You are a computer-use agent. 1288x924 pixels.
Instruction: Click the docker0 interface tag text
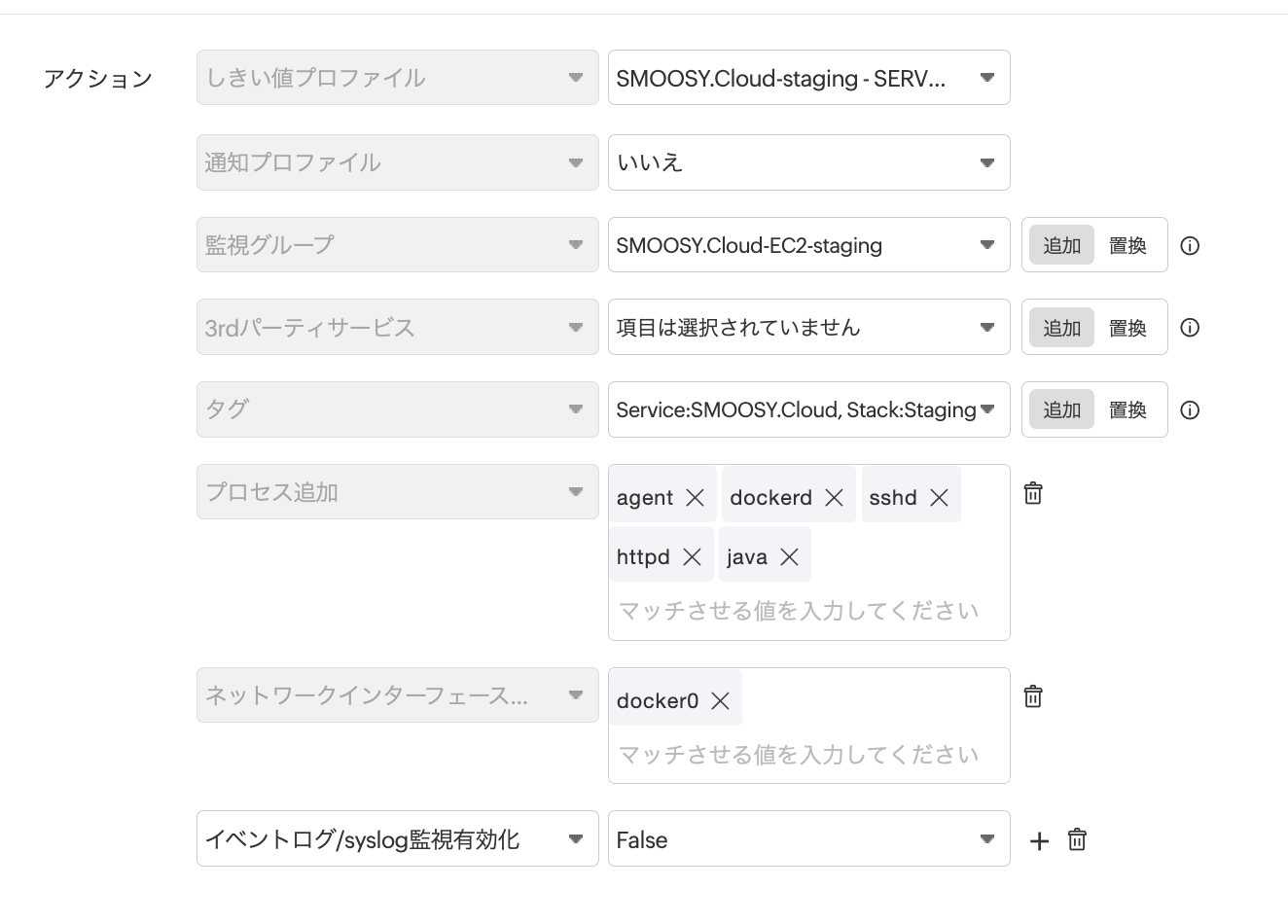658,701
